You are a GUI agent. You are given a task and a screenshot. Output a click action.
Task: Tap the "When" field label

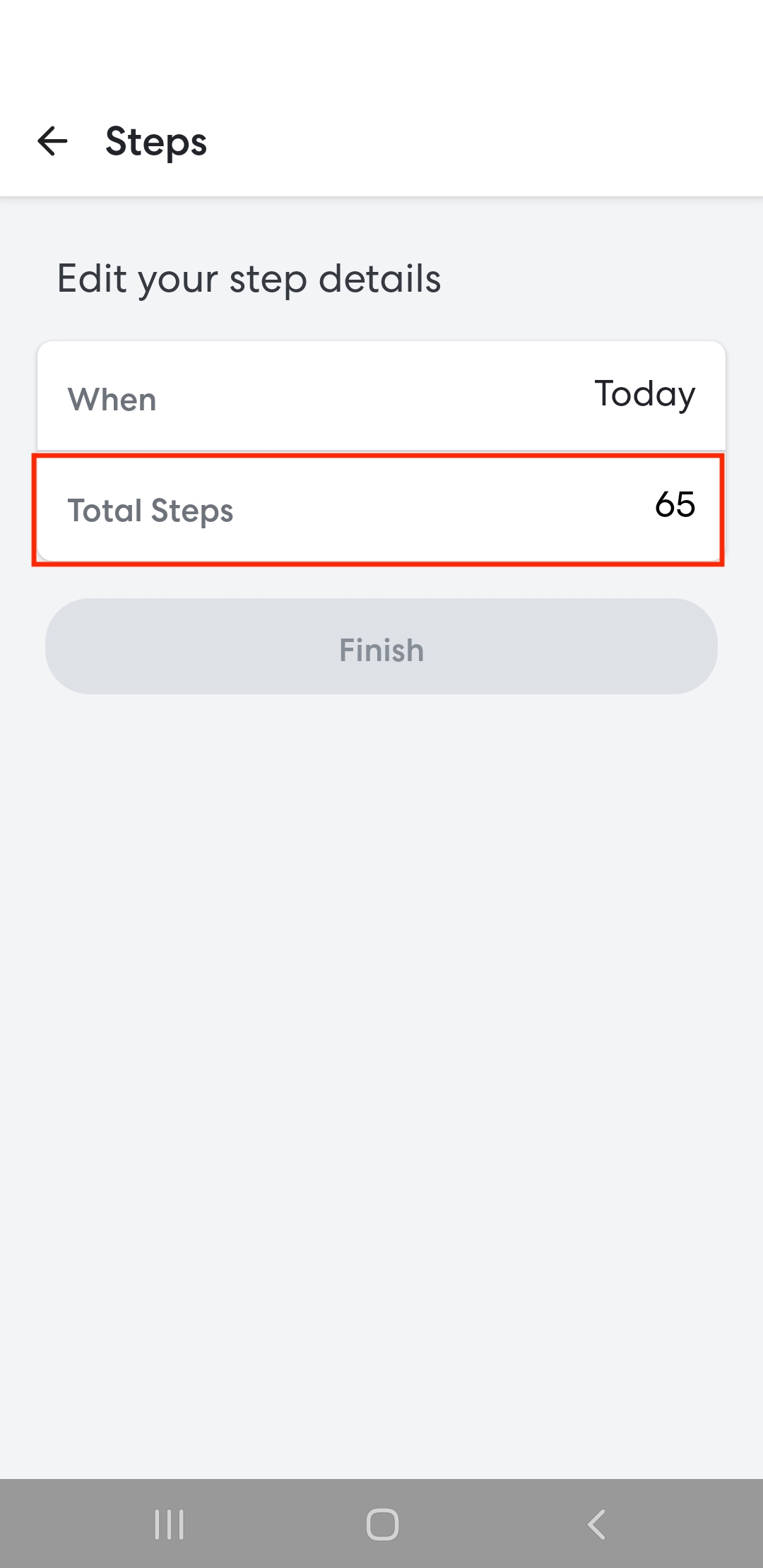pyautogui.click(x=112, y=400)
